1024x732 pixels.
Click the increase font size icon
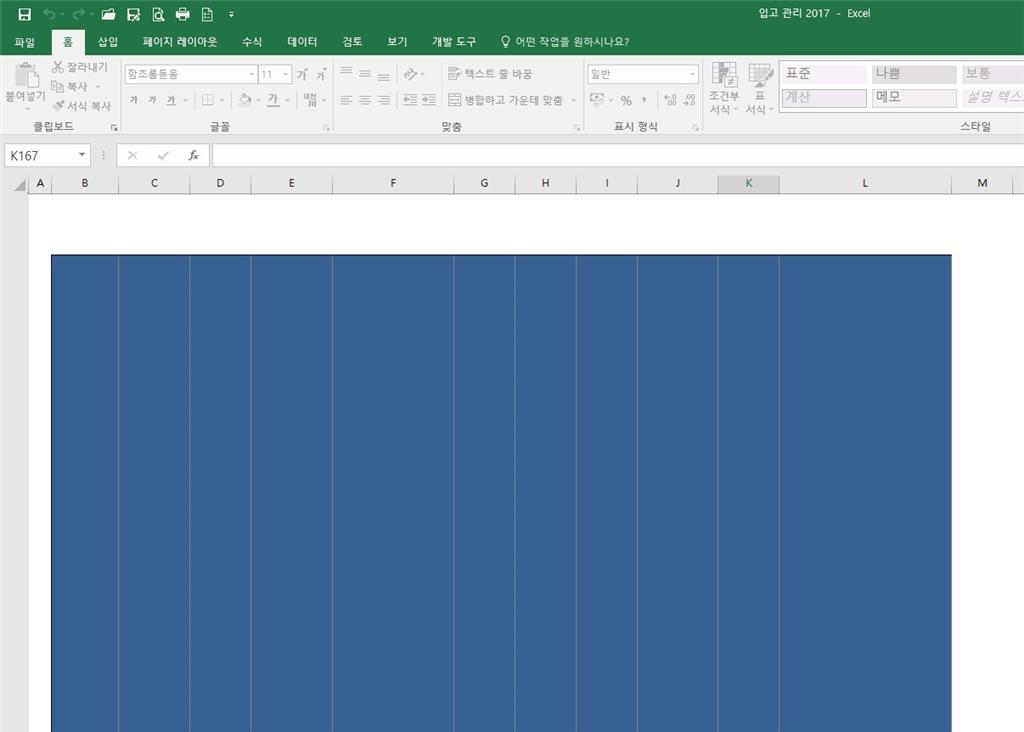[302, 74]
